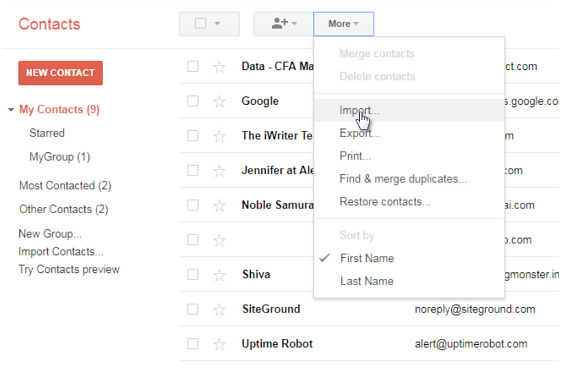Check the Uptime Robot contact checkbox
The width and height of the screenshot is (561, 371).
tap(193, 344)
